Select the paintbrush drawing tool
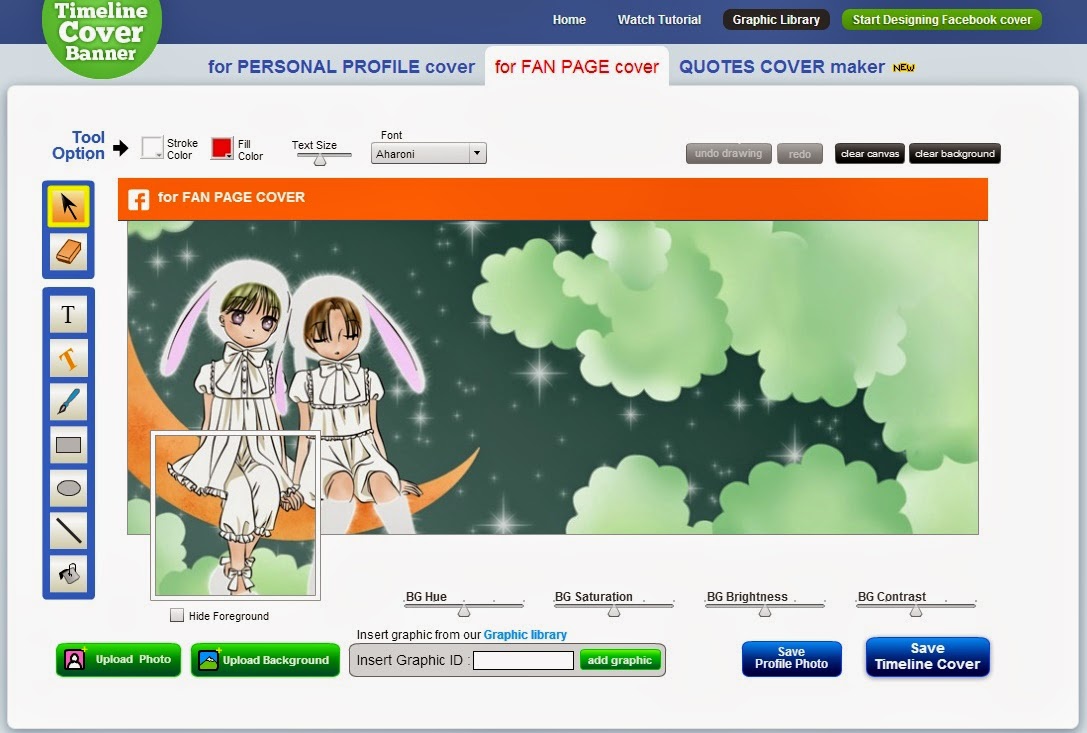This screenshot has height=733, width=1087. tap(68, 402)
